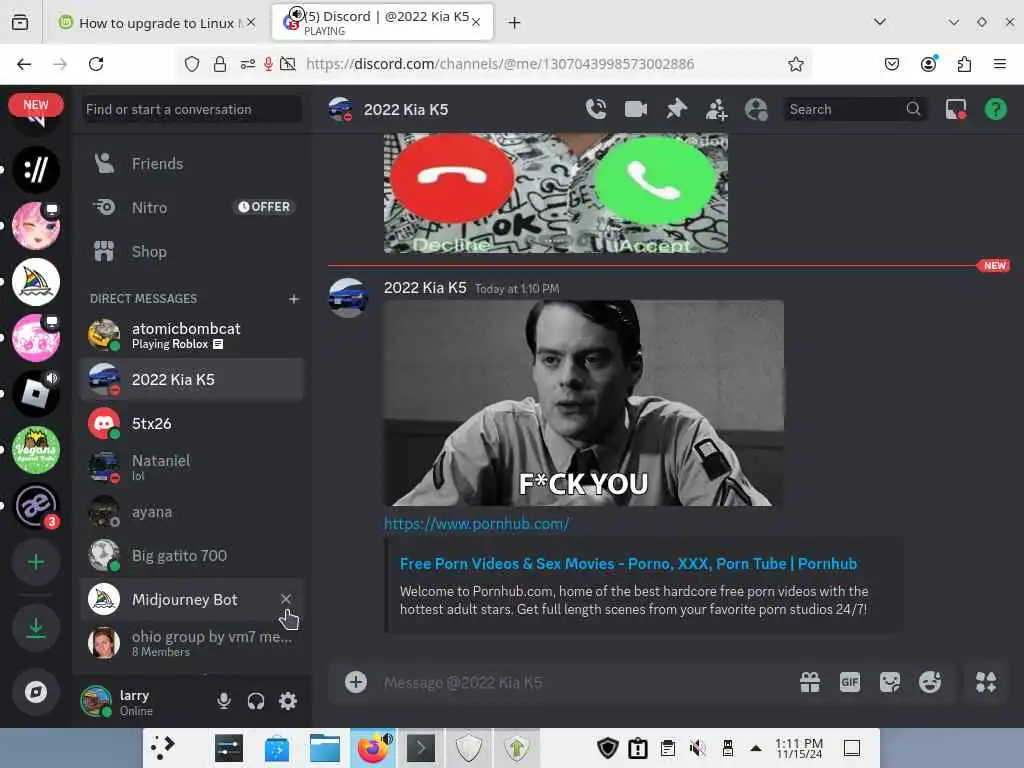Open the Firefox extensions menu
The image size is (1024, 768).
[964, 64]
